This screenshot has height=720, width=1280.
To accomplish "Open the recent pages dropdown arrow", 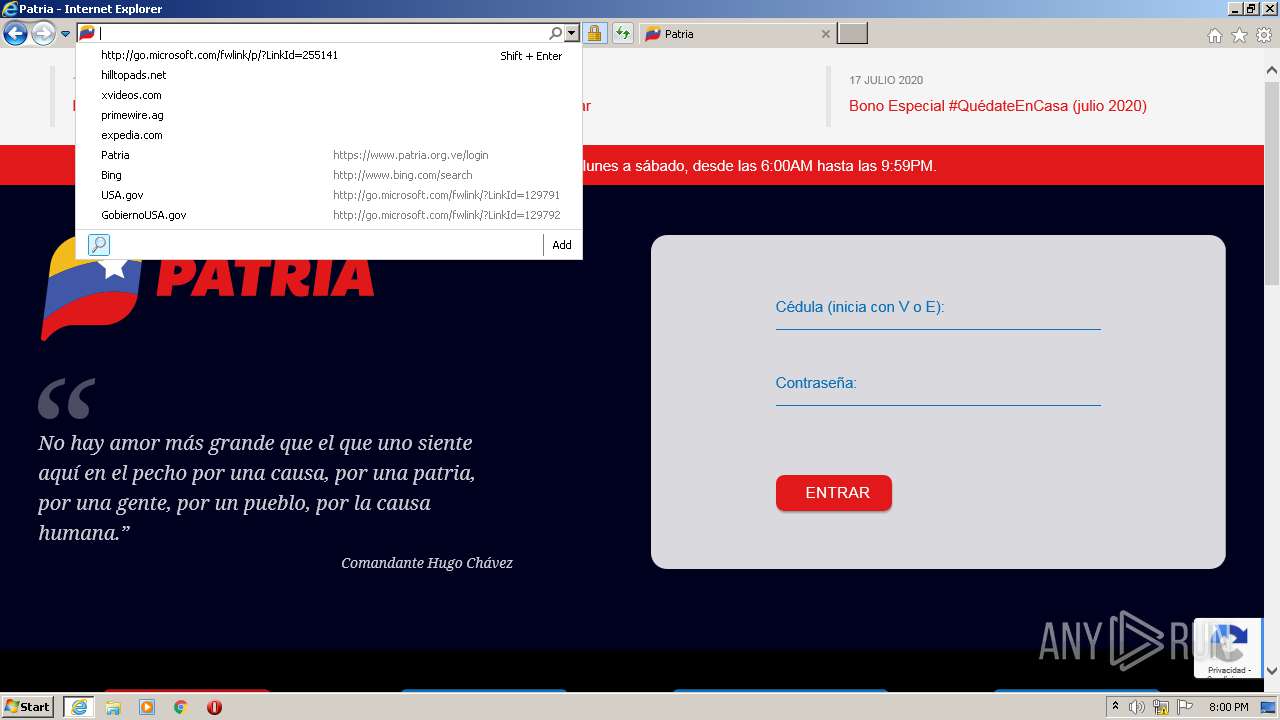I will click(66, 34).
